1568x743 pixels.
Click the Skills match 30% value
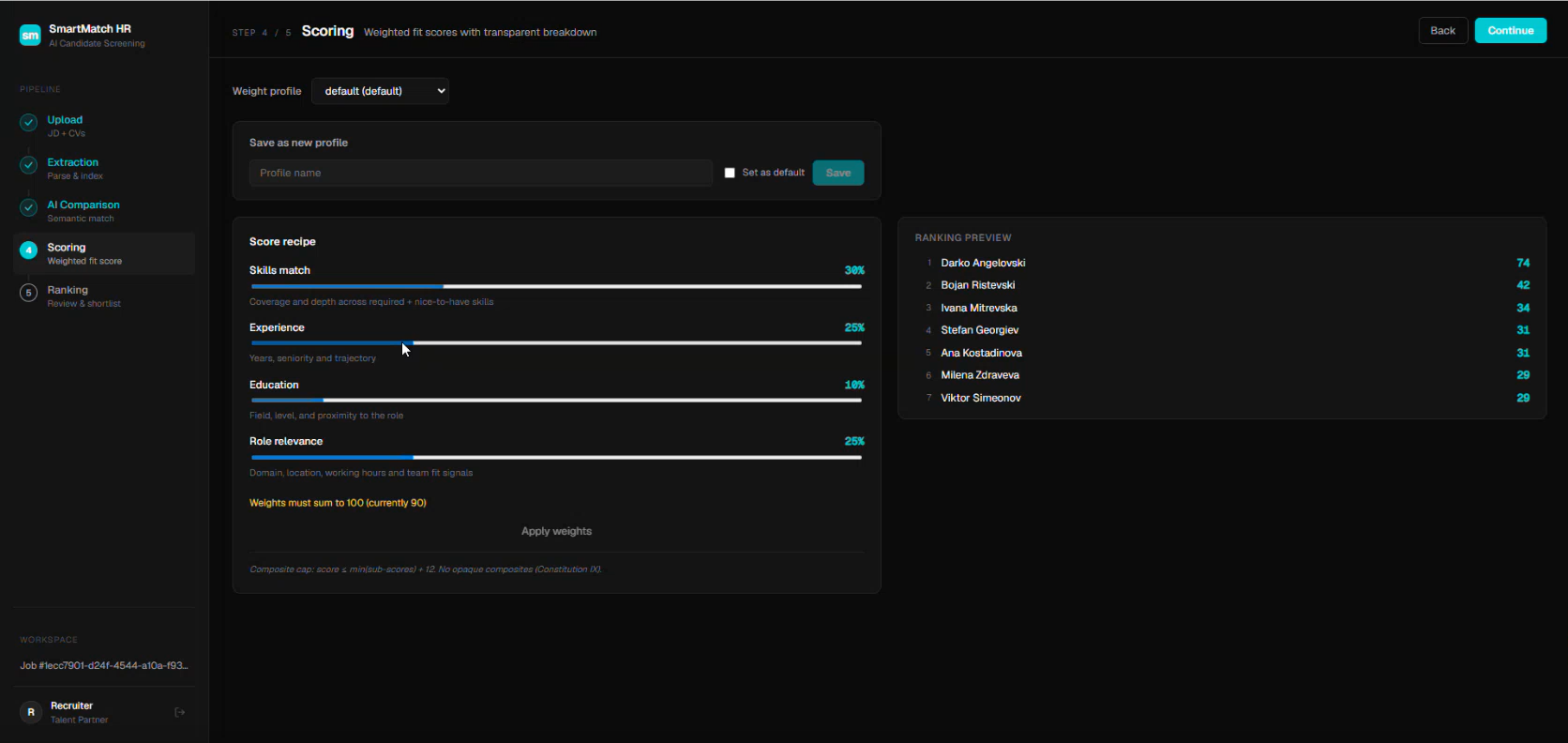click(x=854, y=270)
